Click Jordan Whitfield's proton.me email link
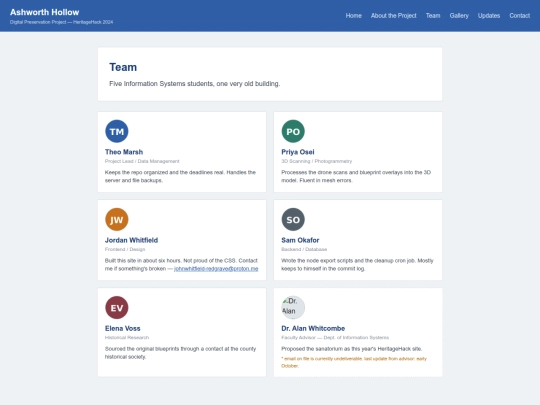 [216, 269]
